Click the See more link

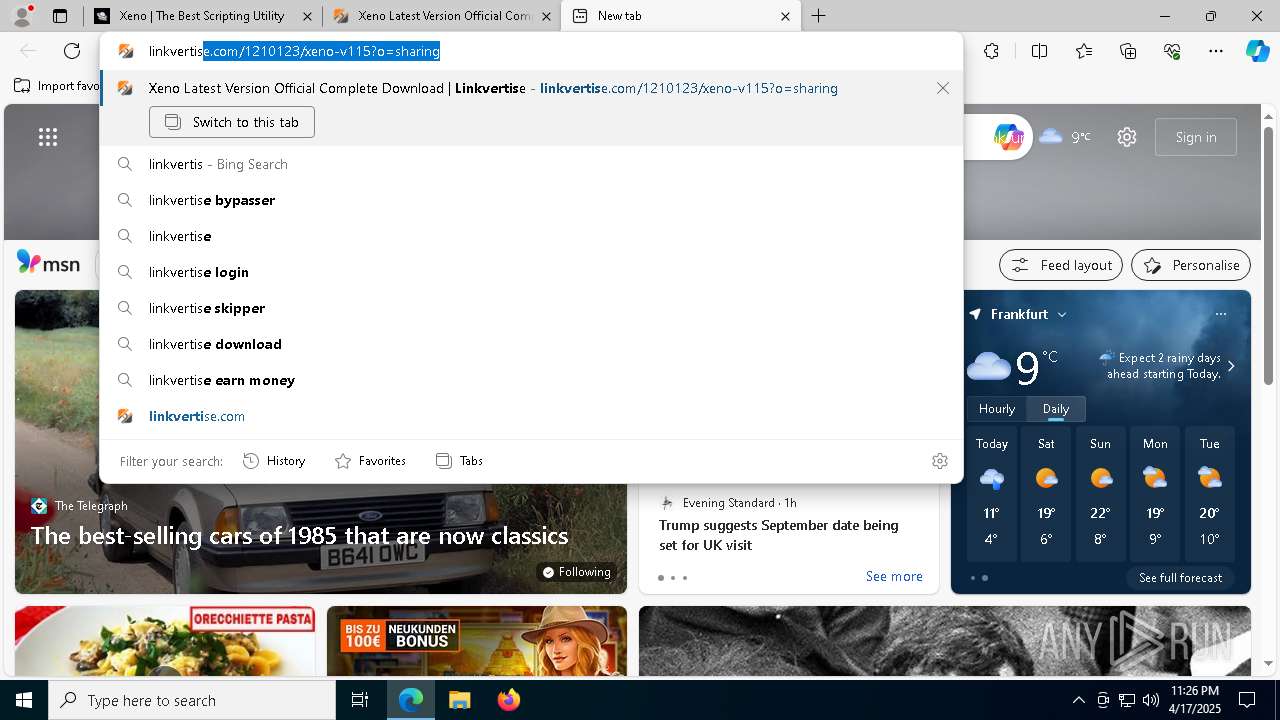(x=894, y=576)
